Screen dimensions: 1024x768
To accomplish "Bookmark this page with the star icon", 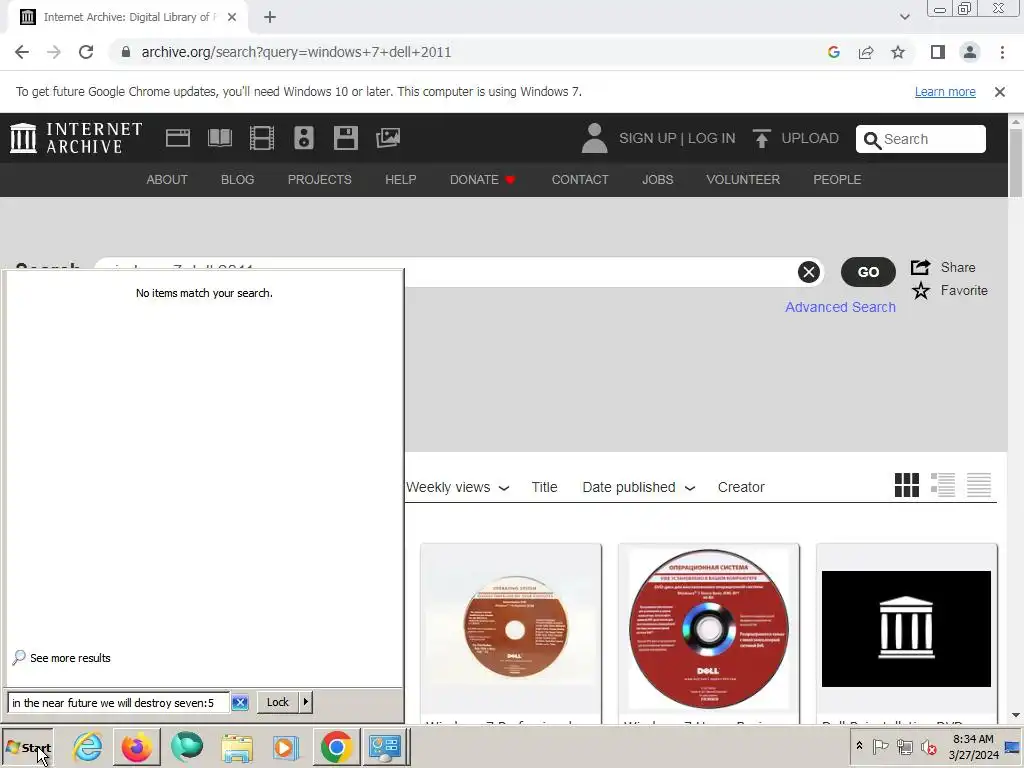I will [x=898, y=52].
